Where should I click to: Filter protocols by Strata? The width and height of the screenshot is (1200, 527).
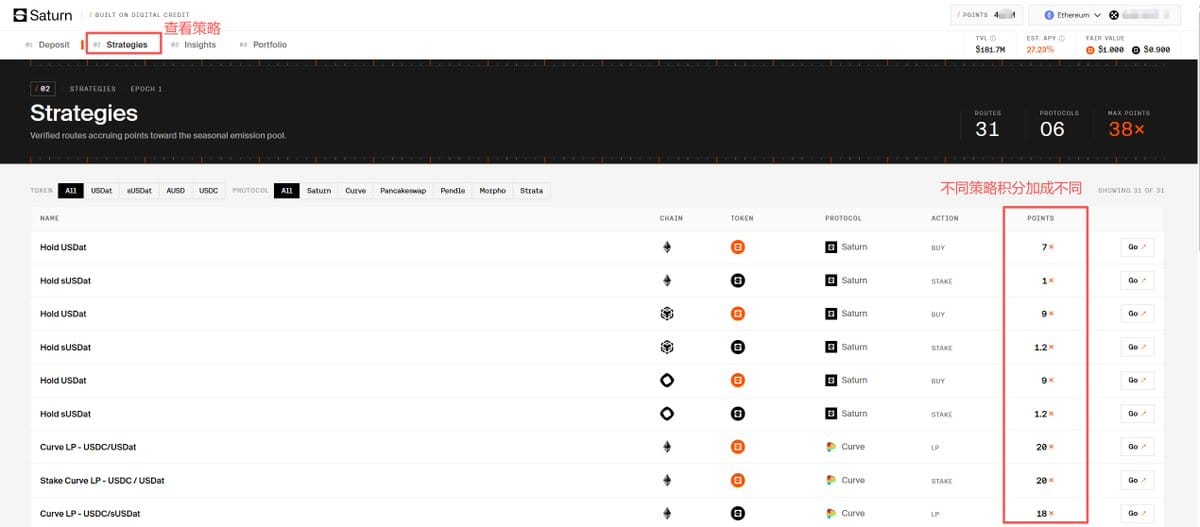[532, 190]
